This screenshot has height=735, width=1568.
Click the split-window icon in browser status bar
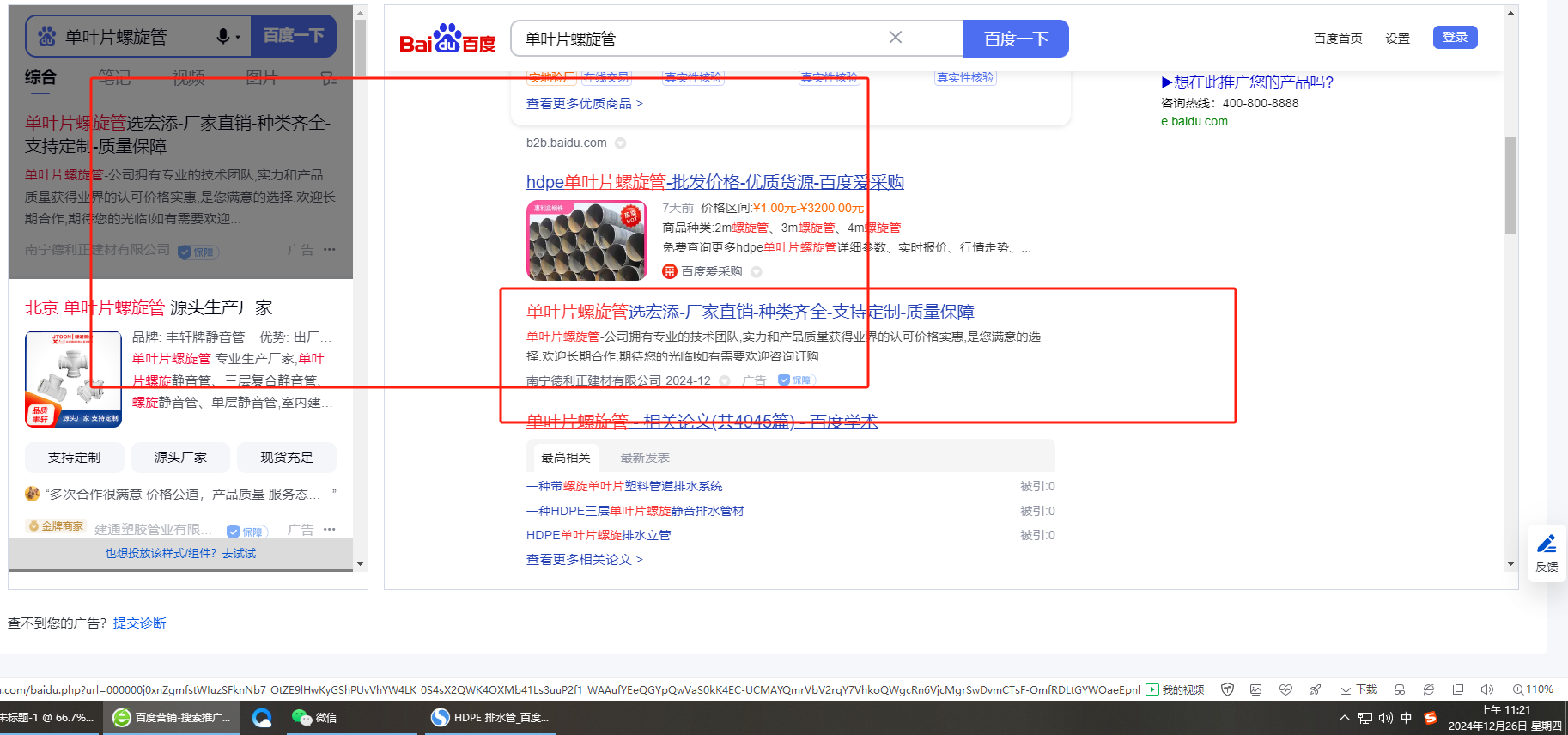1458,689
